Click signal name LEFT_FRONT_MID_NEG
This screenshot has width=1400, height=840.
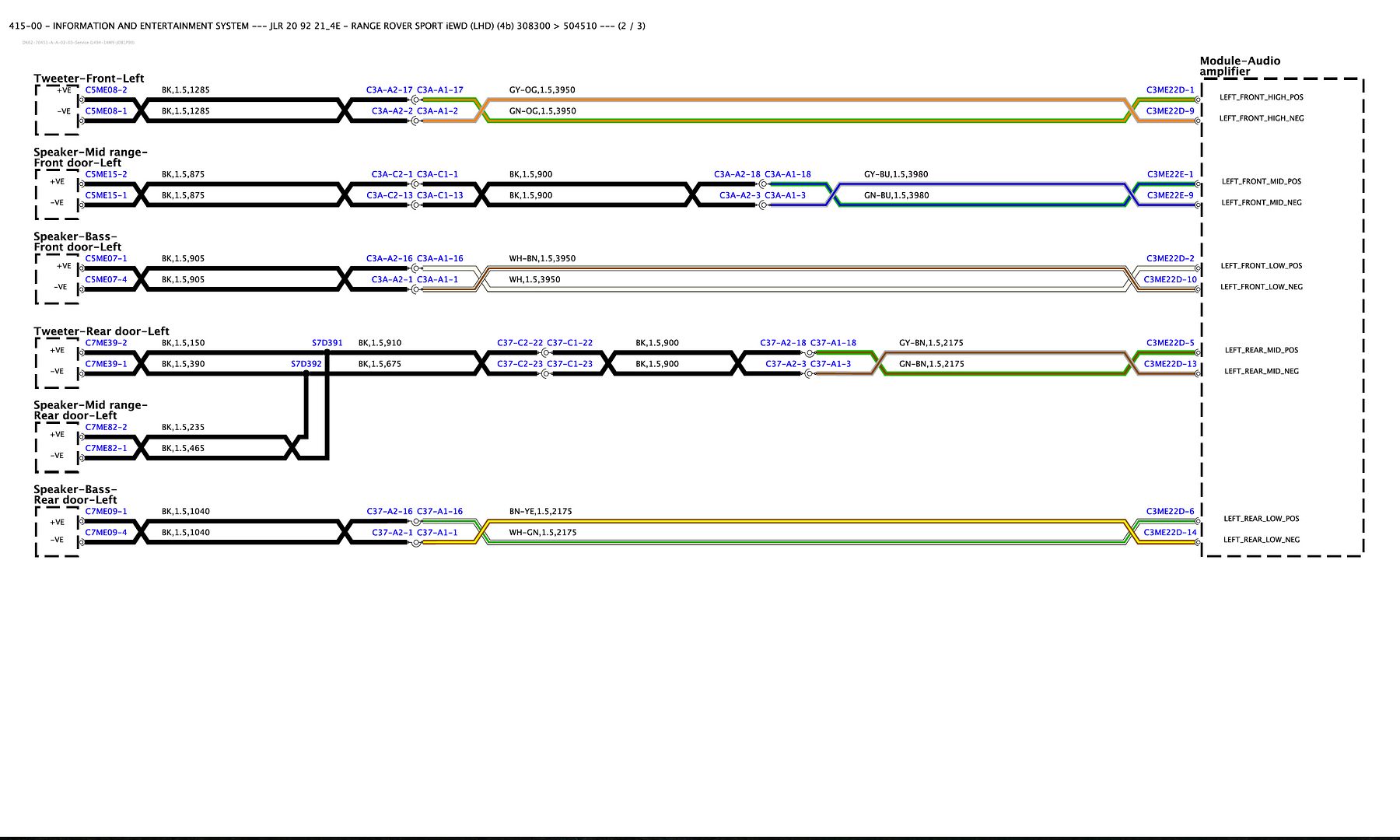click(x=1262, y=202)
